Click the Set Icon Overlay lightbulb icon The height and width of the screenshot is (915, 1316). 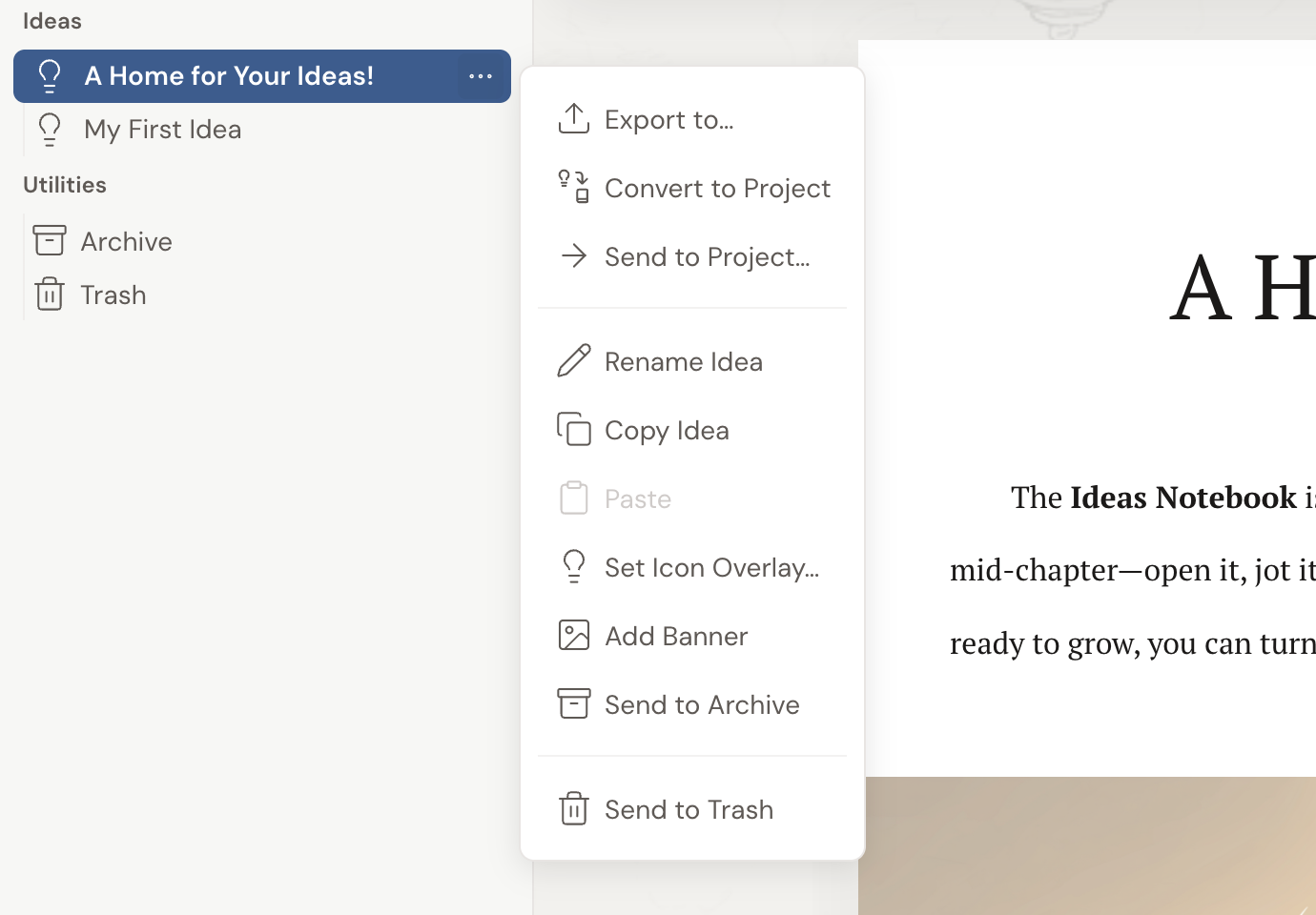pos(573,566)
